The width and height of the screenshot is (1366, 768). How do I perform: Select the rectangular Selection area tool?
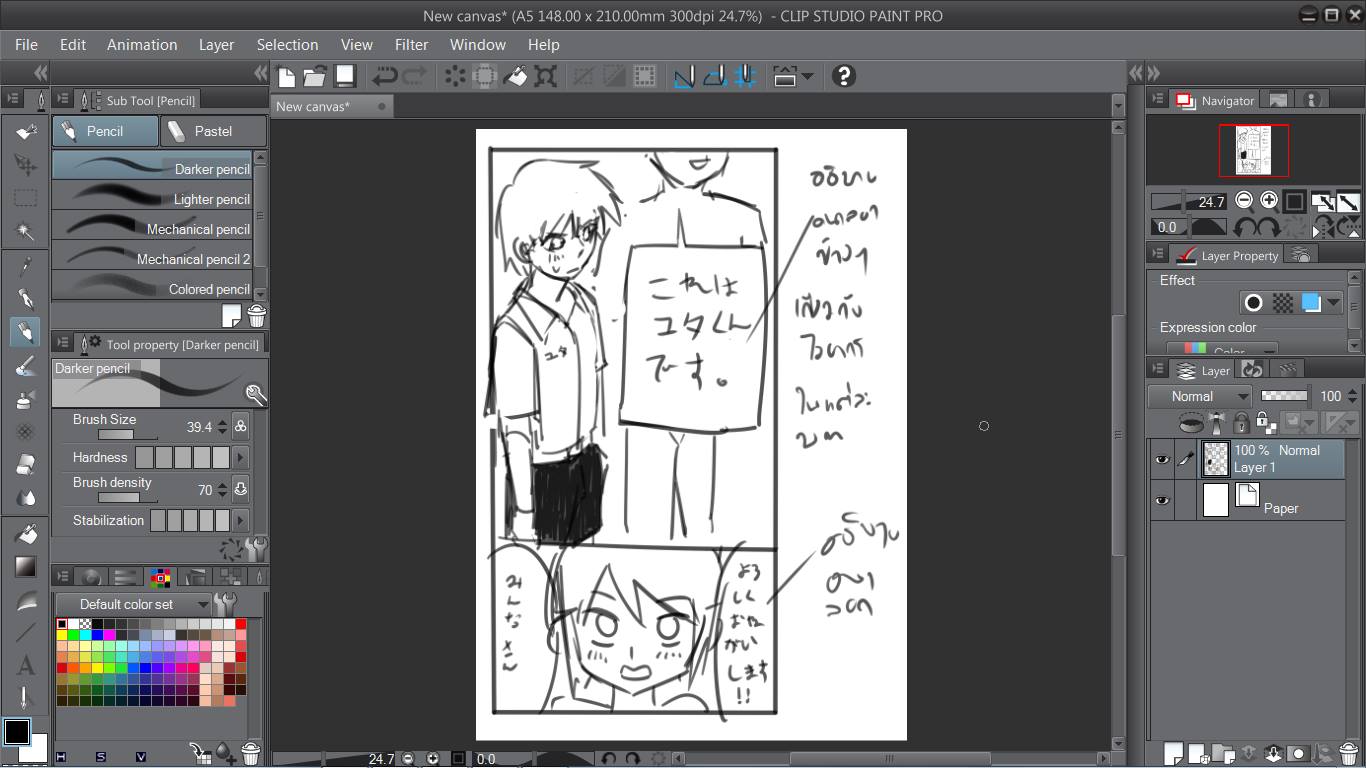point(26,198)
